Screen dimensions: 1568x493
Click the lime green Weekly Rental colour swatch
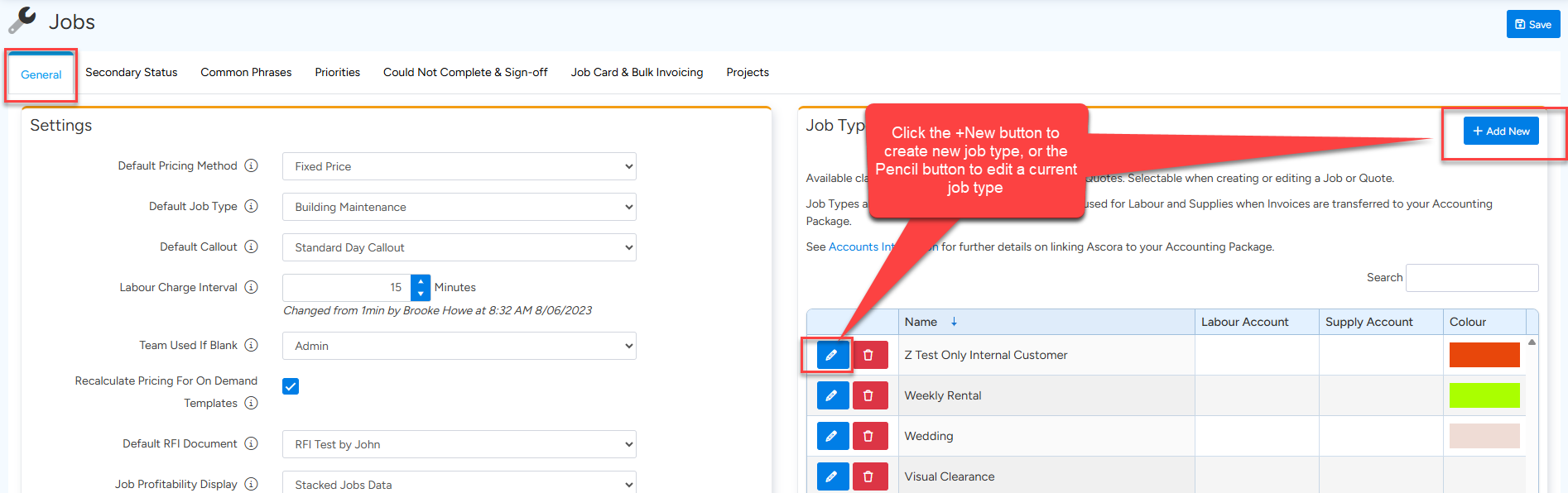point(1484,395)
